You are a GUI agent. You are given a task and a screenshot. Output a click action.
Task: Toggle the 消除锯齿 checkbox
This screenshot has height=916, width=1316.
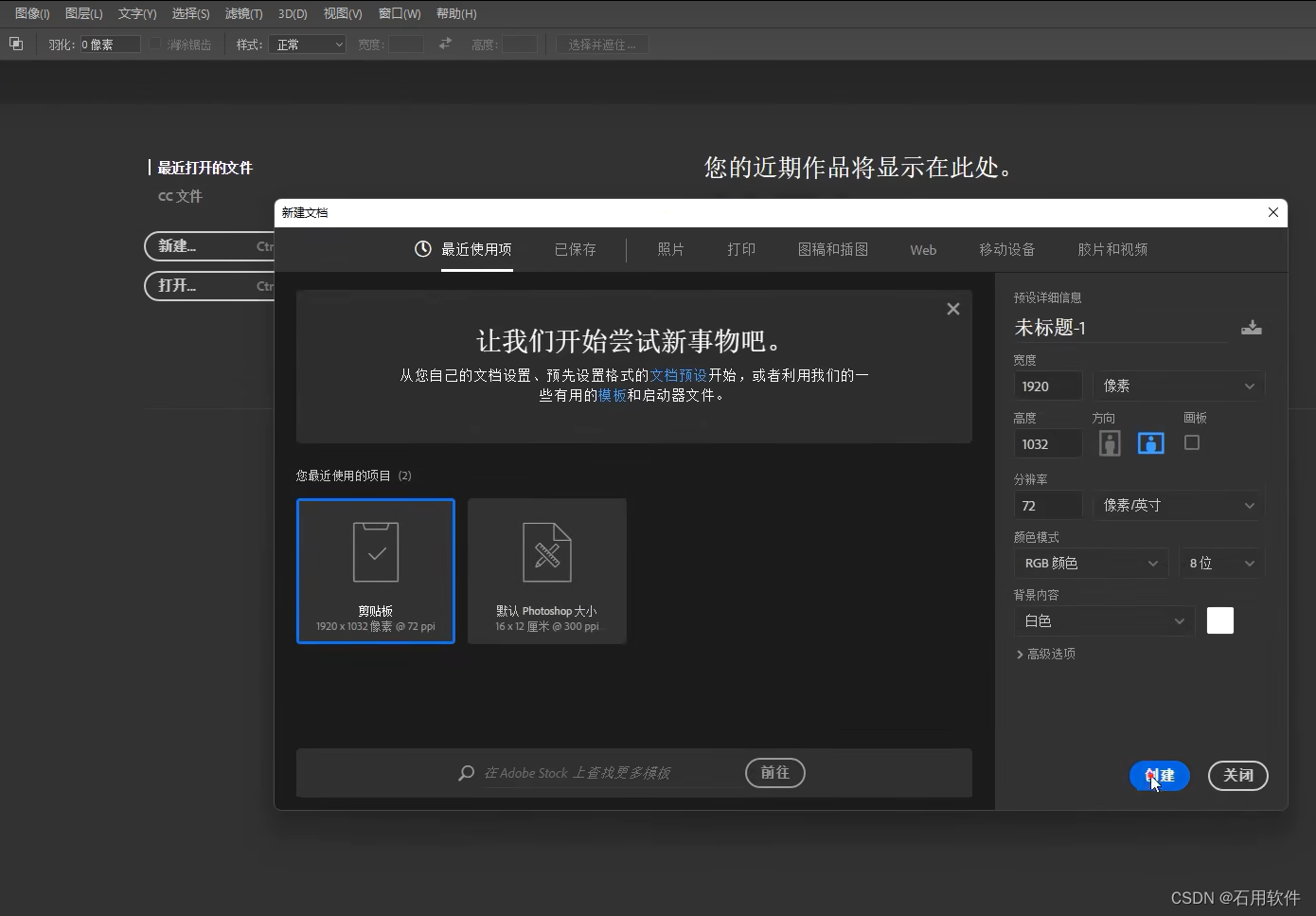(155, 45)
